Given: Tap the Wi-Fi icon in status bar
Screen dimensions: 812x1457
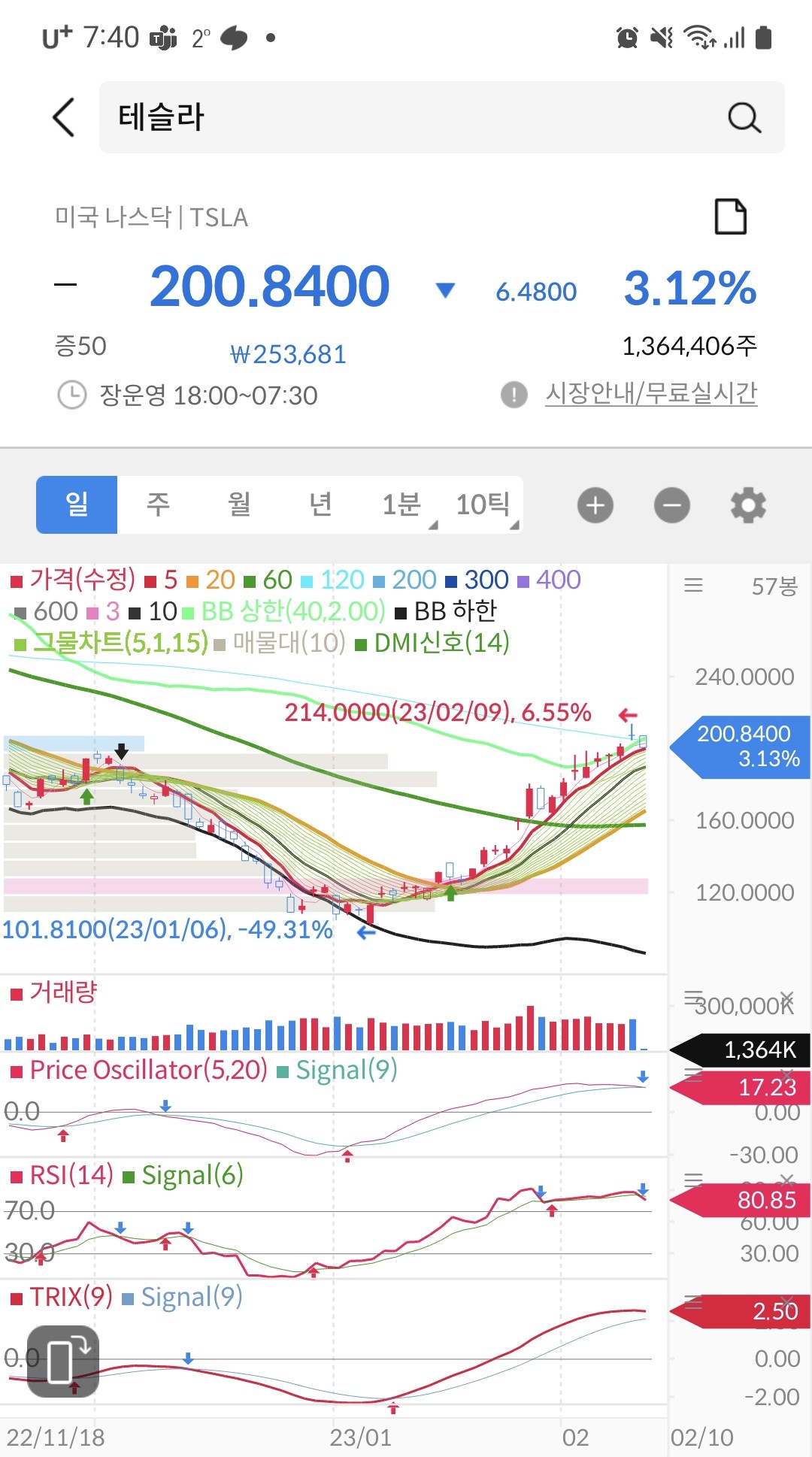Looking at the screenshot, I should point(699,37).
